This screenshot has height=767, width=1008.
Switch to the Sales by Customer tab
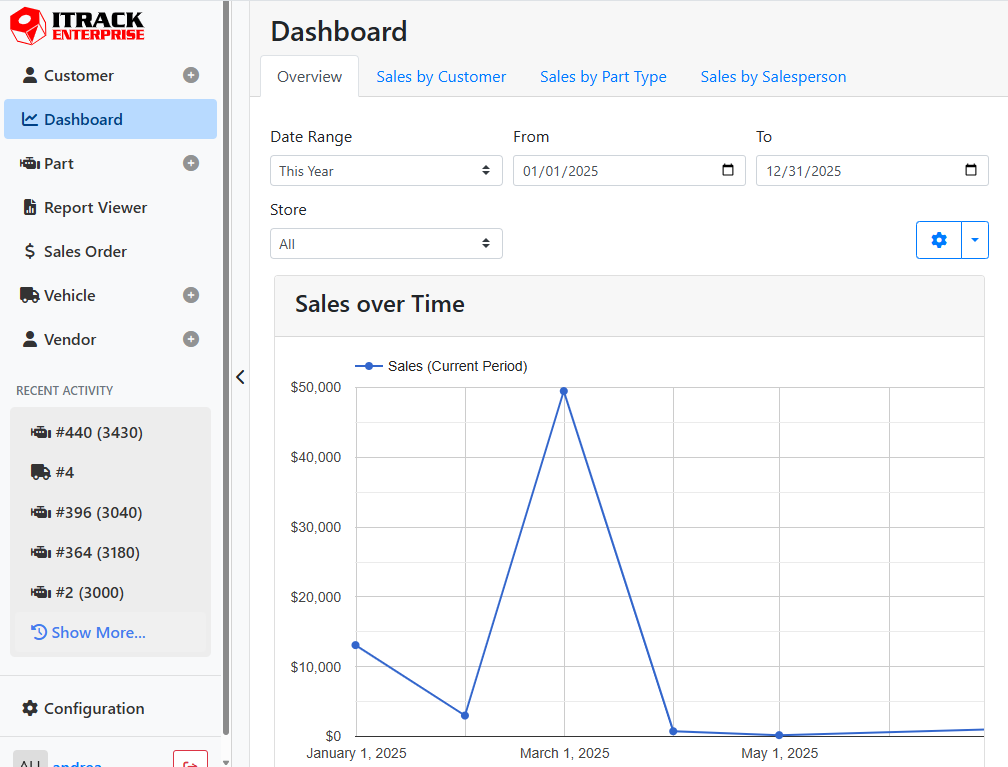point(441,76)
